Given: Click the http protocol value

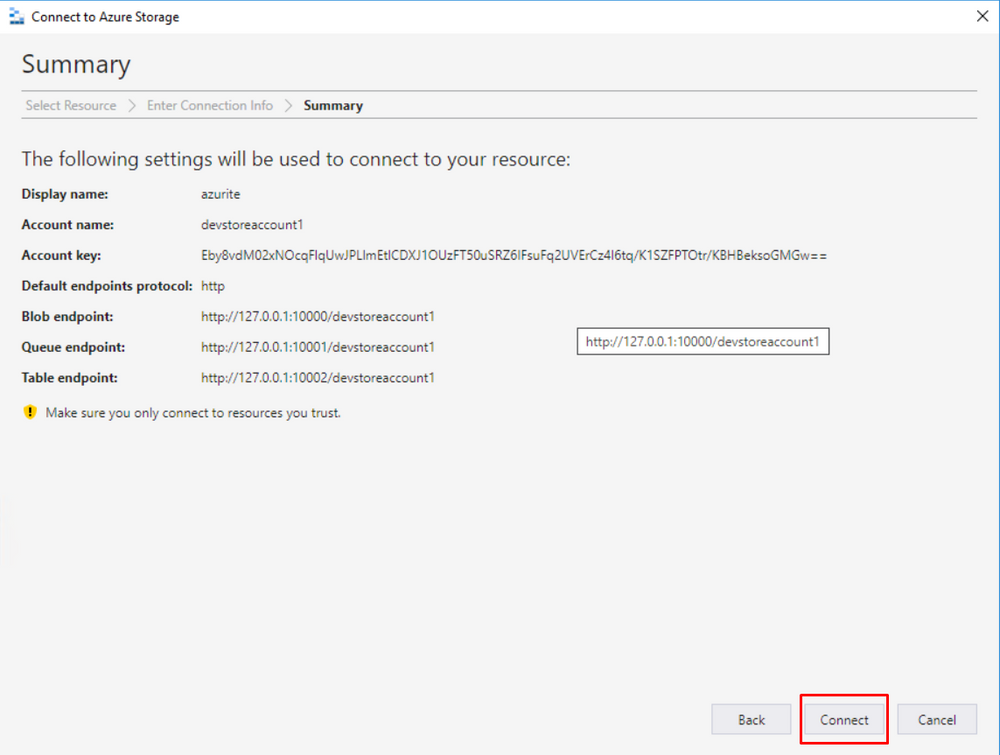Looking at the screenshot, I should click(x=213, y=286).
